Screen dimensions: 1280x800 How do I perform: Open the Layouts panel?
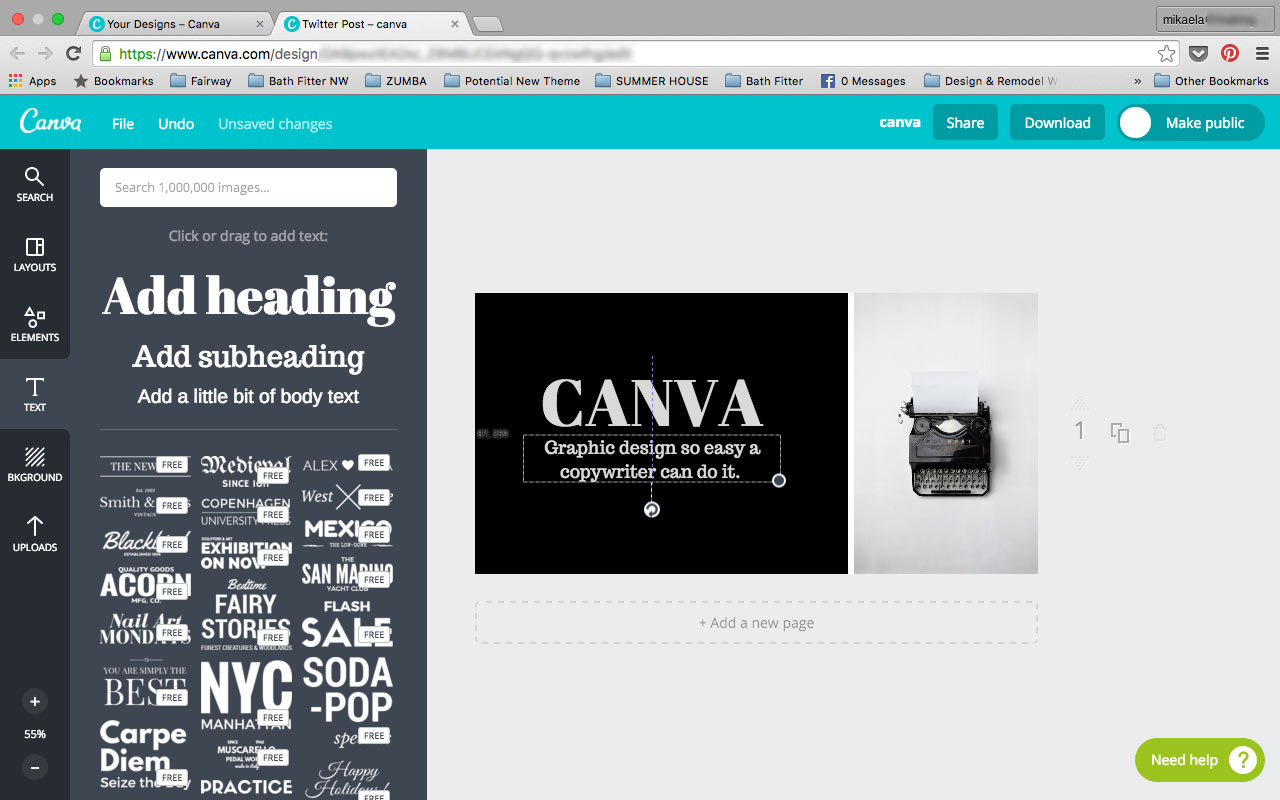[34, 255]
